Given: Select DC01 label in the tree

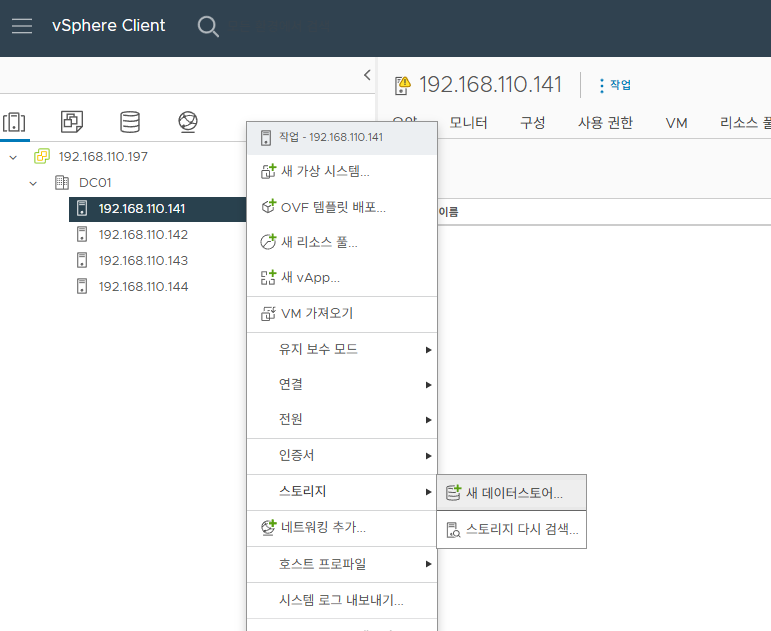Looking at the screenshot, I should tap(95, 183).
